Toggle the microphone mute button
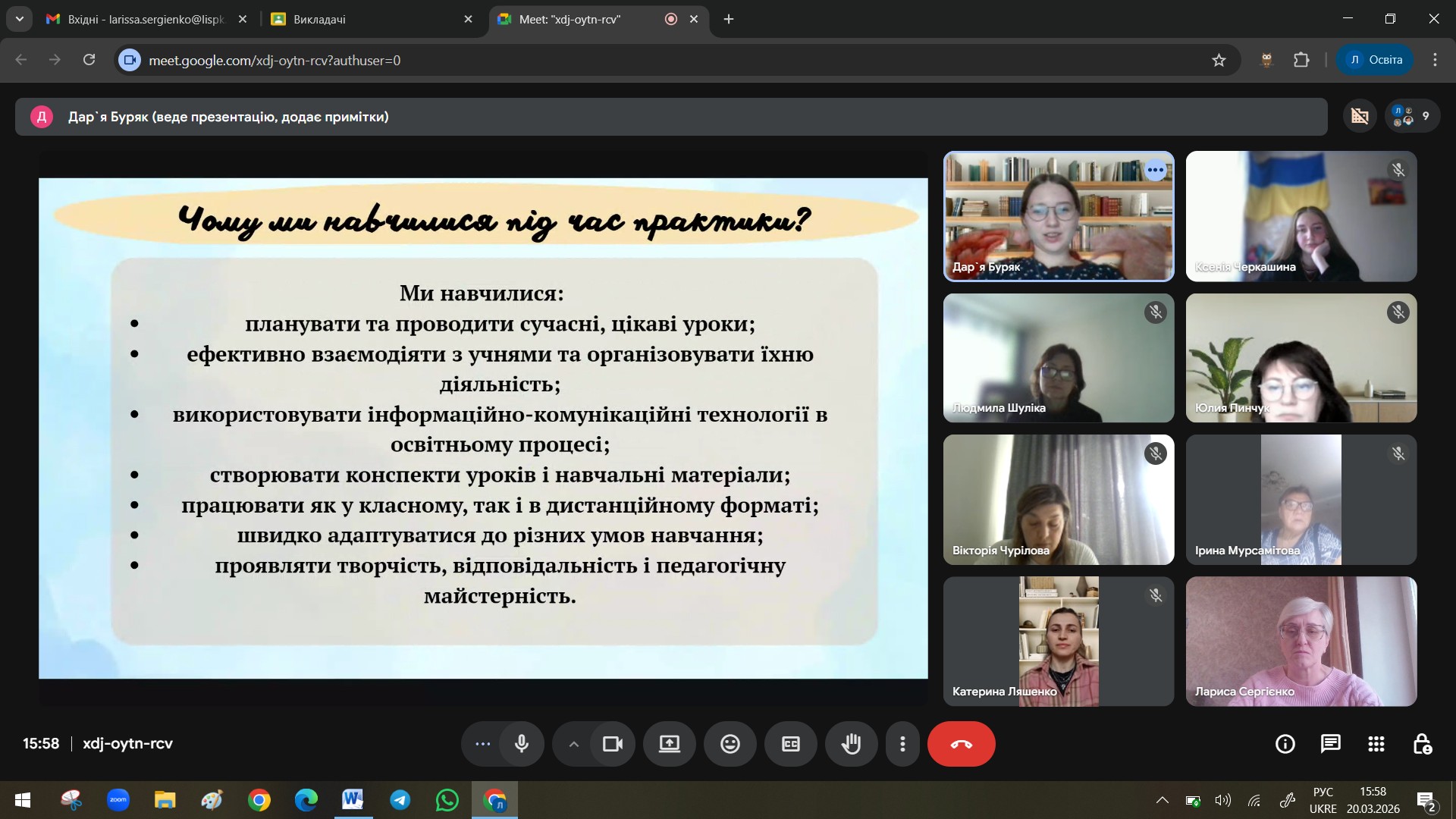 click(x=522, y=744)
